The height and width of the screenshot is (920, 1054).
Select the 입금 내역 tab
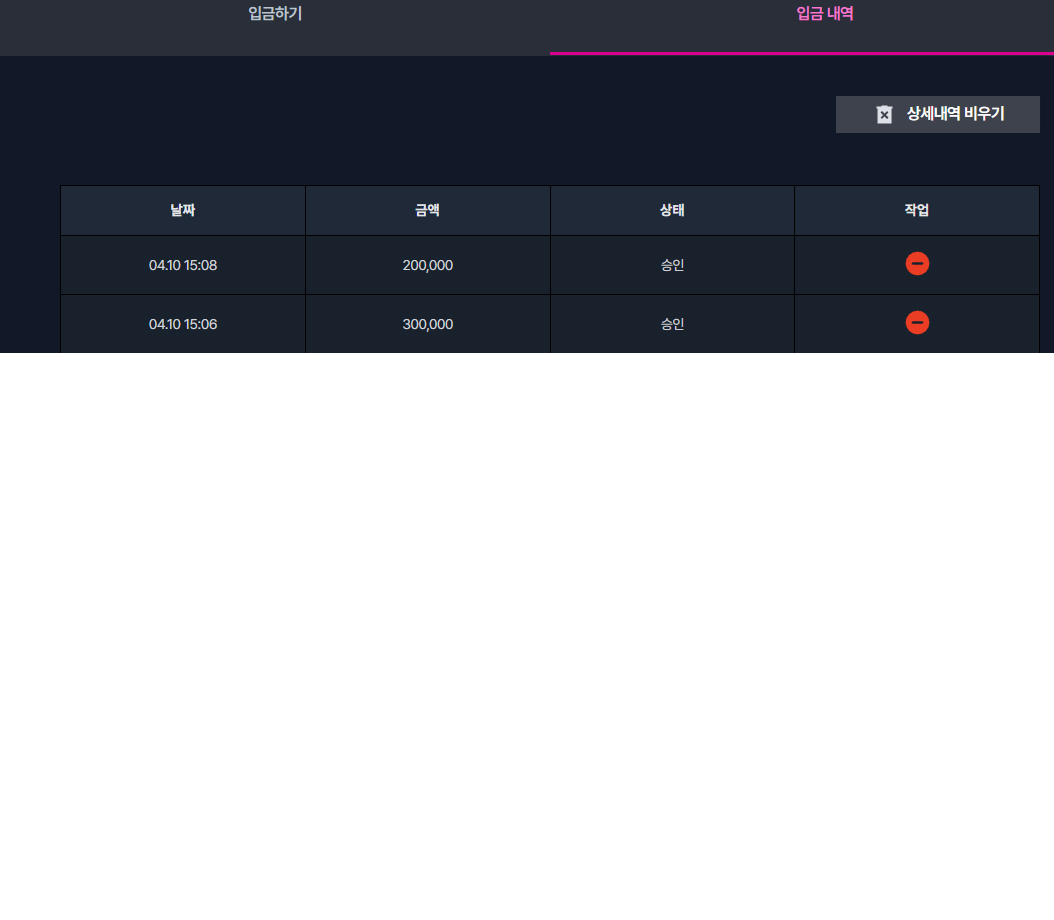[825, 13]
